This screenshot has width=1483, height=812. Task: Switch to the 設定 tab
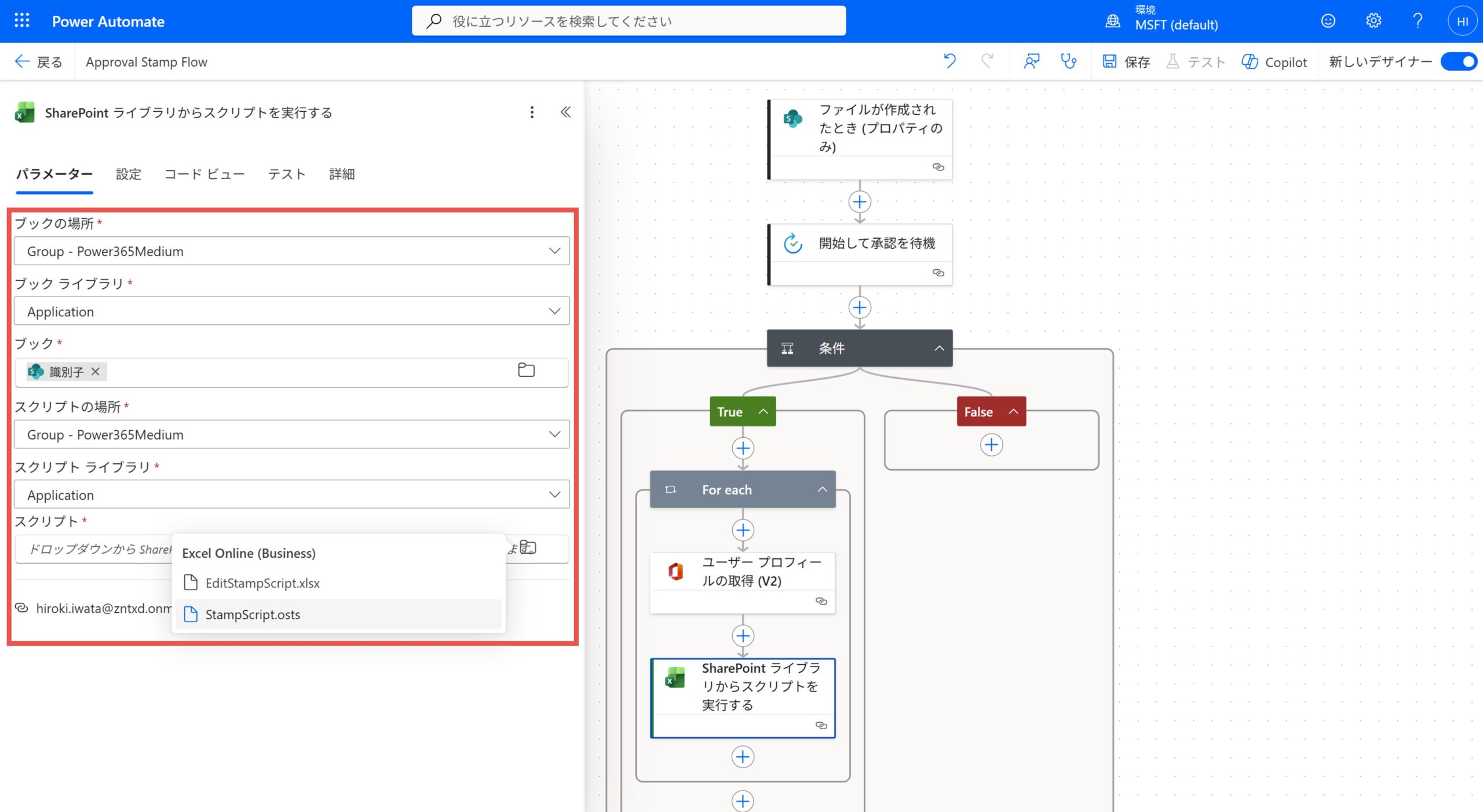[x=128, y=174]
